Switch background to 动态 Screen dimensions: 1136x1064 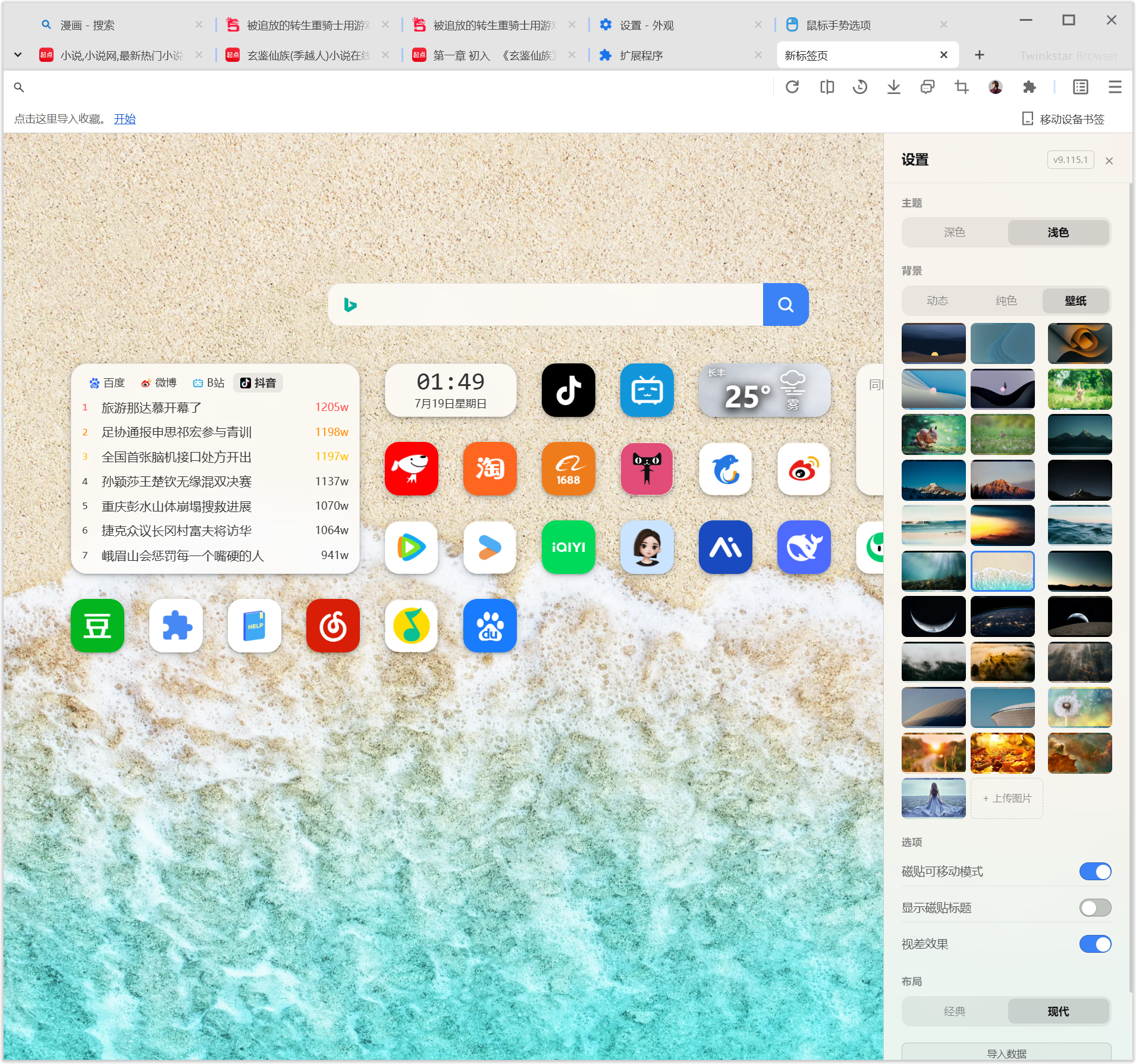point(937,301)
